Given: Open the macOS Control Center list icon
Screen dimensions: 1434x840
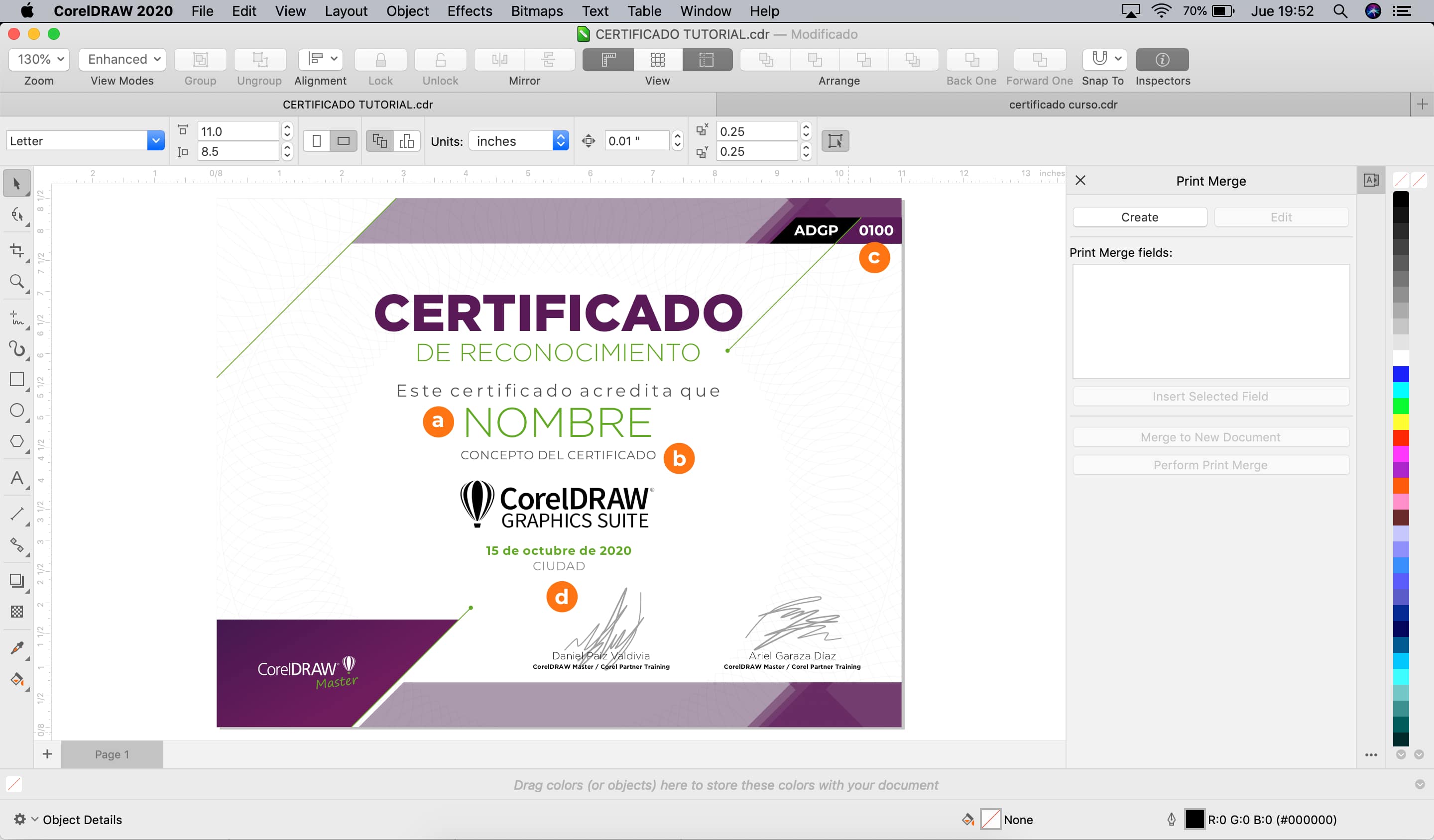Looking at the screenshot, I should 1402,11.
